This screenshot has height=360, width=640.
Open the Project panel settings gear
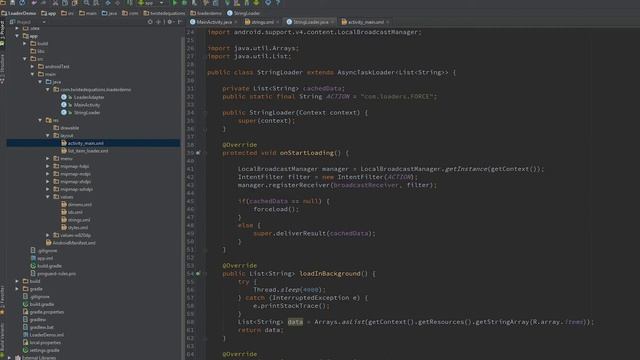pyautogui.click(x=170, y=22)
